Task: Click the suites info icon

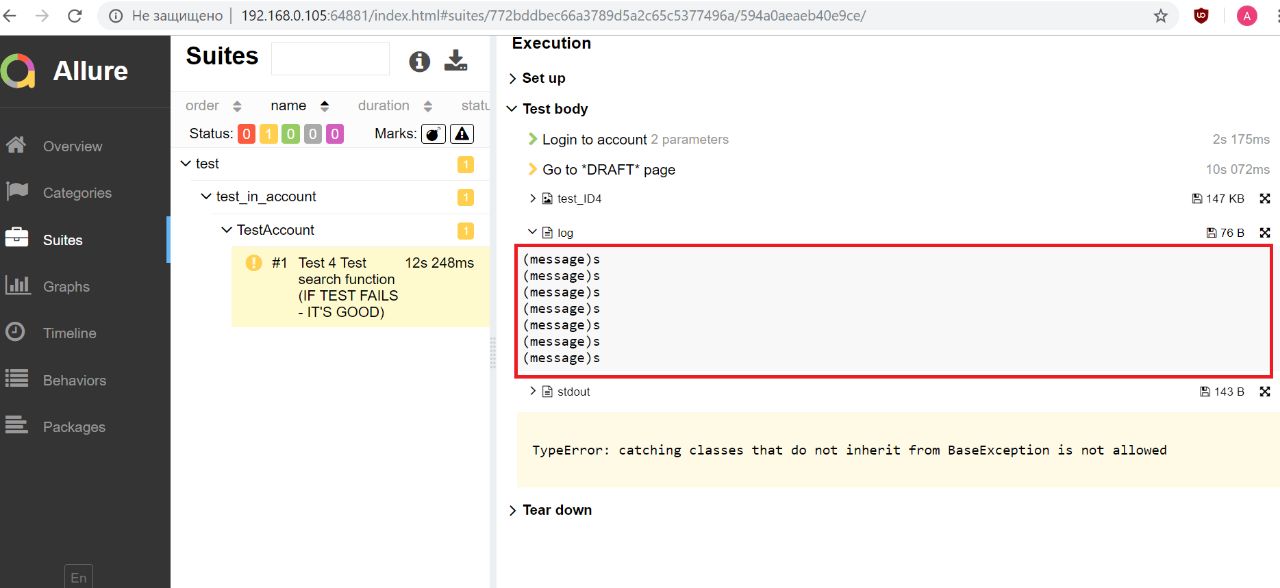Action: [419, 61]
